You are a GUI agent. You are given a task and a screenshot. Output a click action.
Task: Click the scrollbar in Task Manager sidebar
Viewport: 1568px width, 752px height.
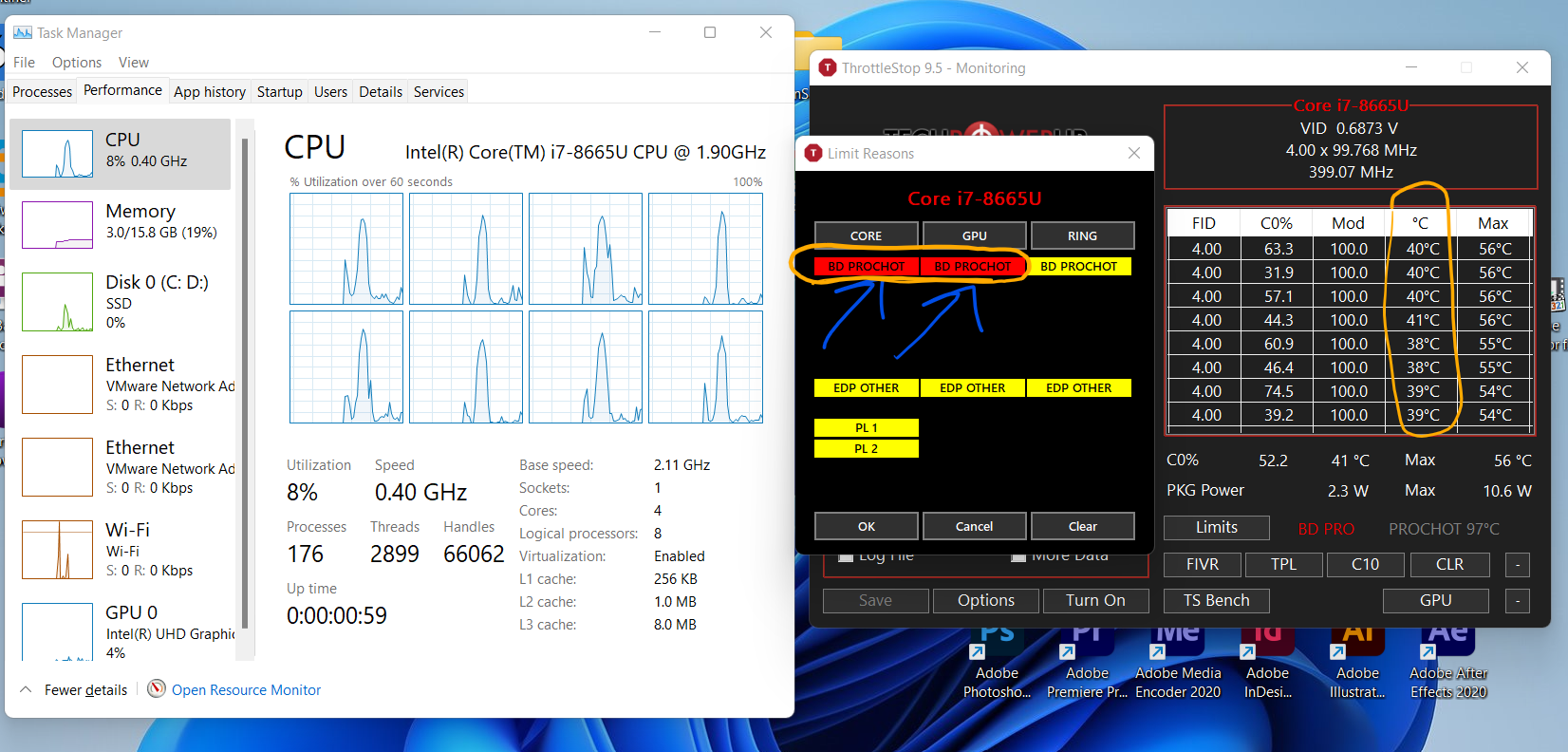coord(245,384)
